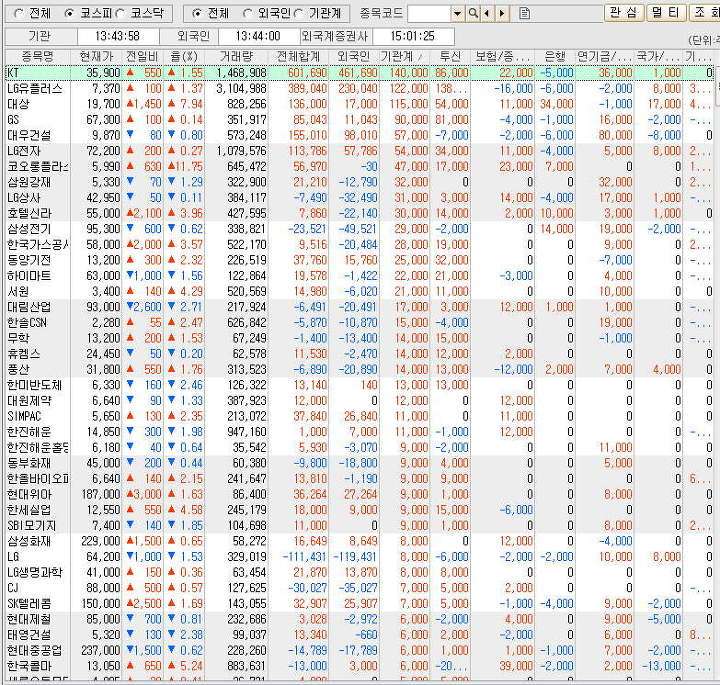Sort by 현재가 column header
This screenshot has height=685, width=720.
click(96, 56)
